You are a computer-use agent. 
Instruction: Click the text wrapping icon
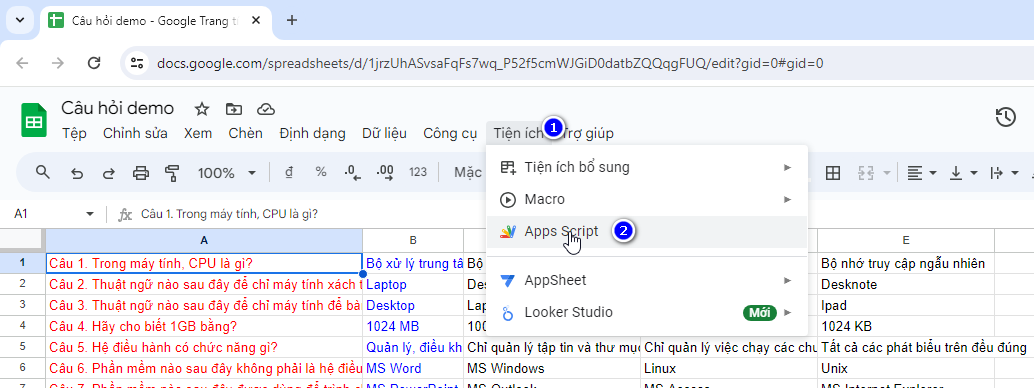[996, 173]
